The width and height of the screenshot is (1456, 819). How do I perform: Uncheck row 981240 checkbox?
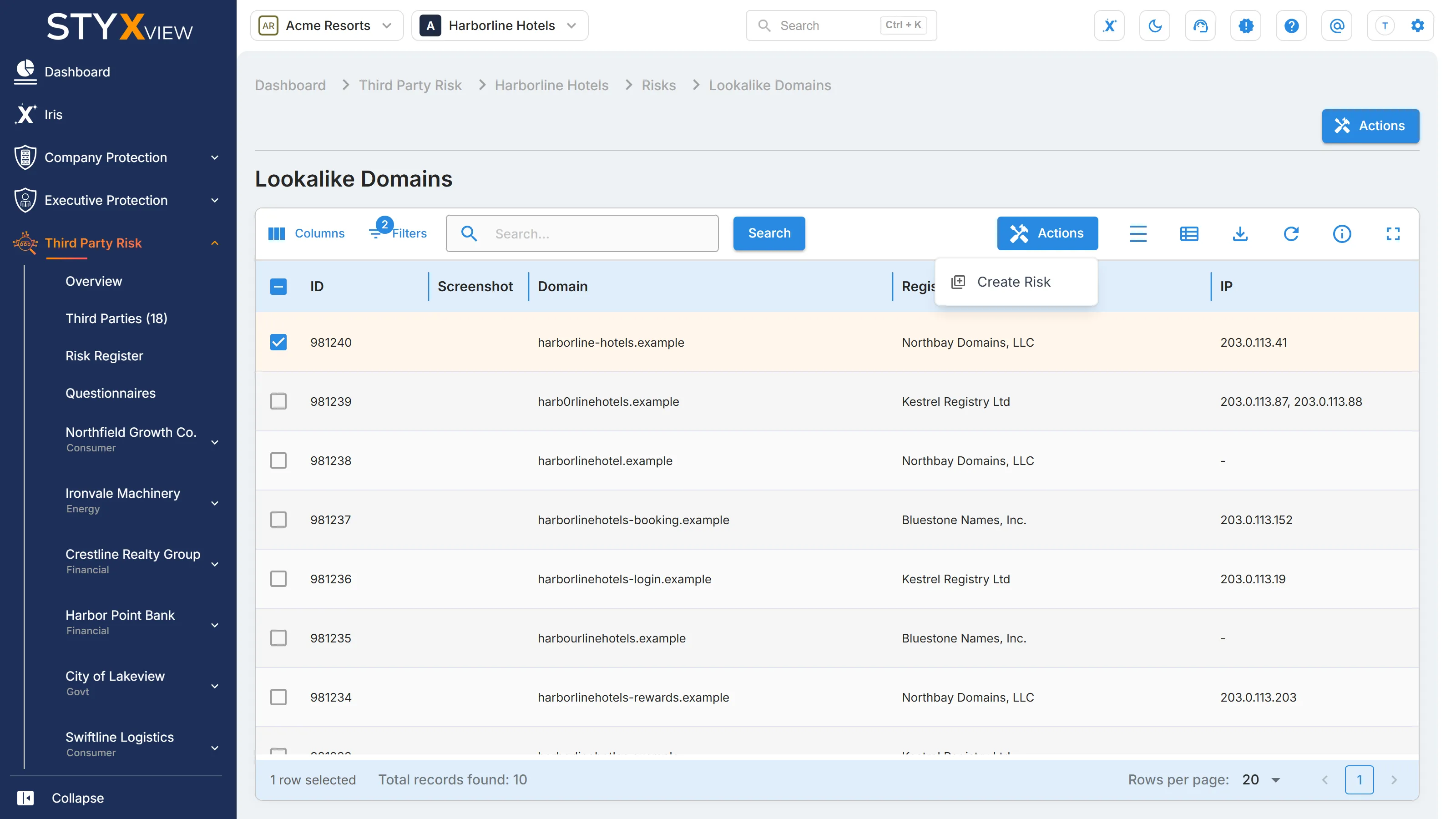[x=278, y=342]
